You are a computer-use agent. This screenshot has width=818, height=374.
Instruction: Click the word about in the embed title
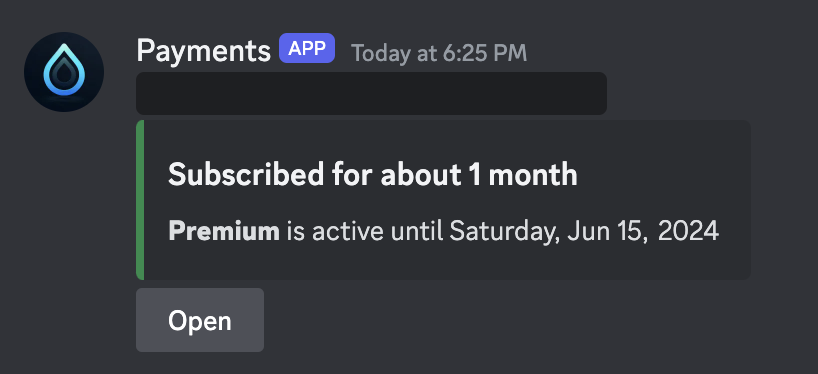[421, 175]
